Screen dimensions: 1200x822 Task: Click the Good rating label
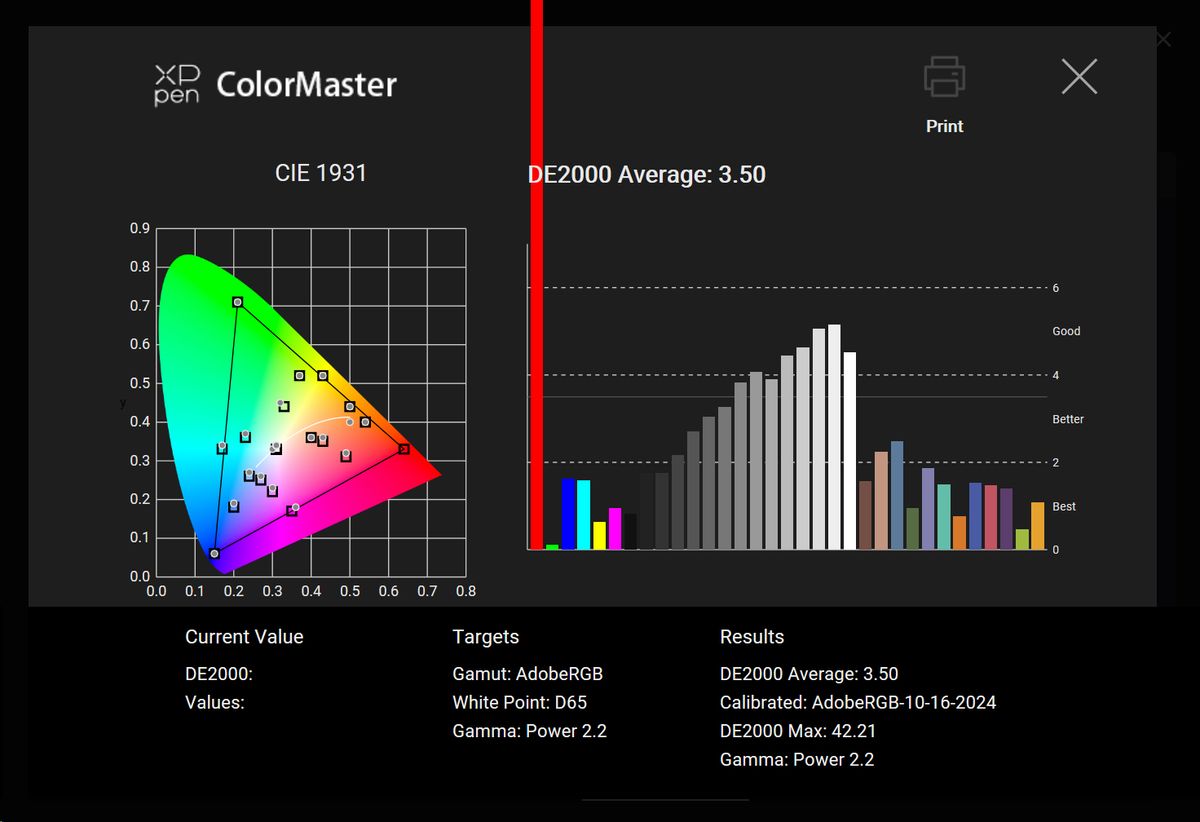[x=1066, y=331]
